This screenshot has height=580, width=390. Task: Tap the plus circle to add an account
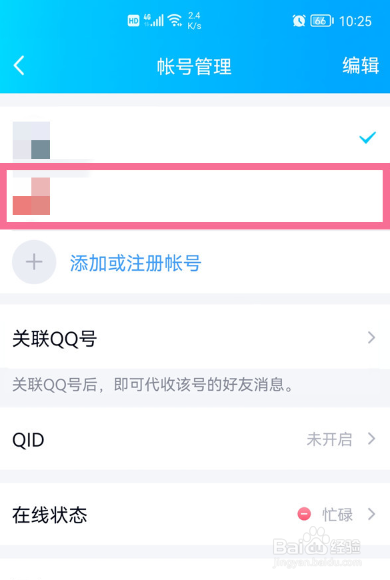[34, 262]
